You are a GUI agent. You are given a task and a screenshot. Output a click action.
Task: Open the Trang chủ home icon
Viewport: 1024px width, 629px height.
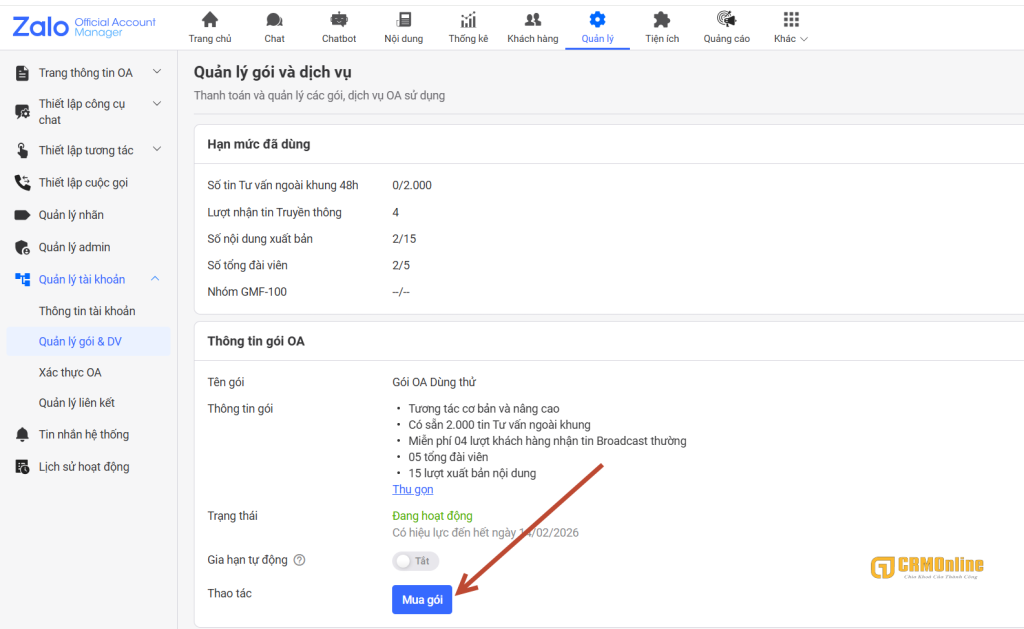click(210, 20)
